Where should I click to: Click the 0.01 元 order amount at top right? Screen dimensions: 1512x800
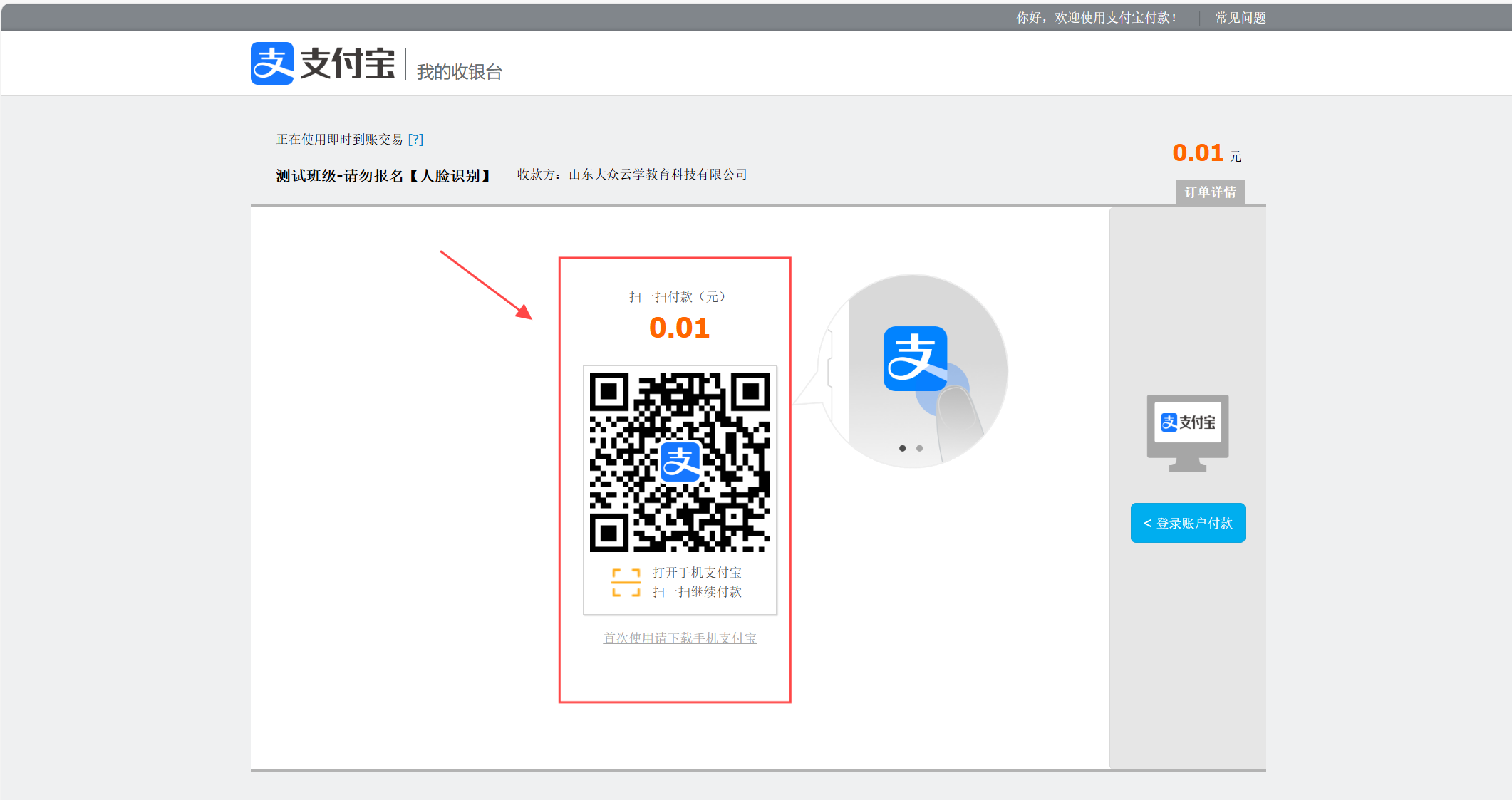(x=1206, y=153)
